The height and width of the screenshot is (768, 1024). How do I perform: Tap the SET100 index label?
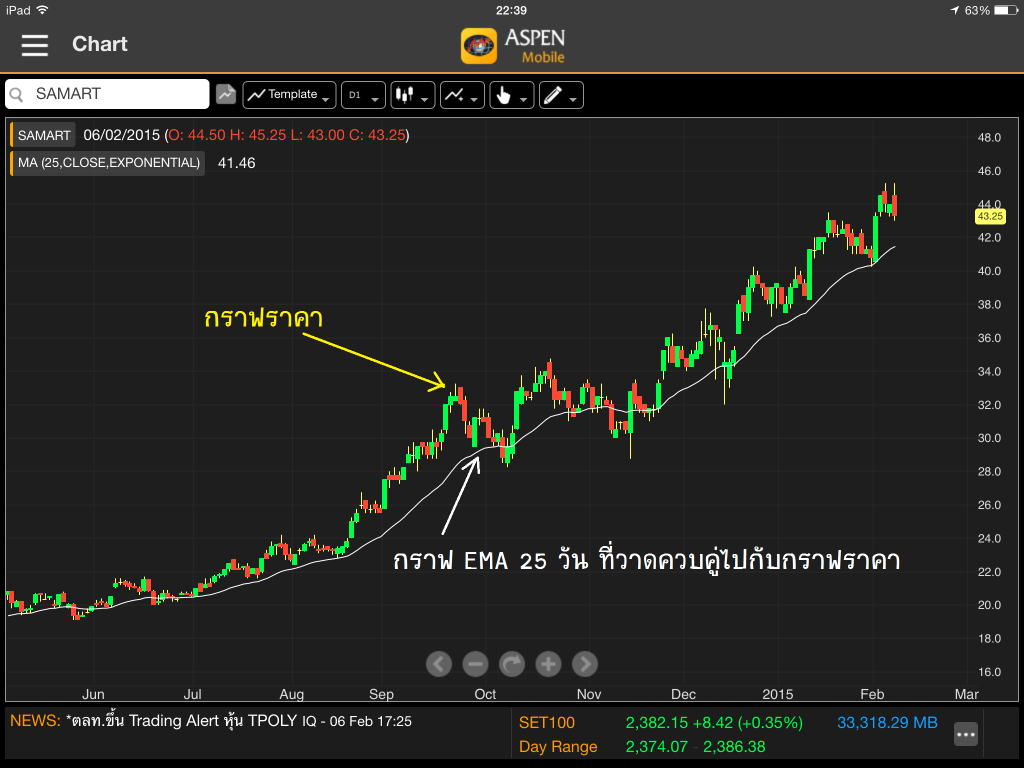[x=547, y=722]
